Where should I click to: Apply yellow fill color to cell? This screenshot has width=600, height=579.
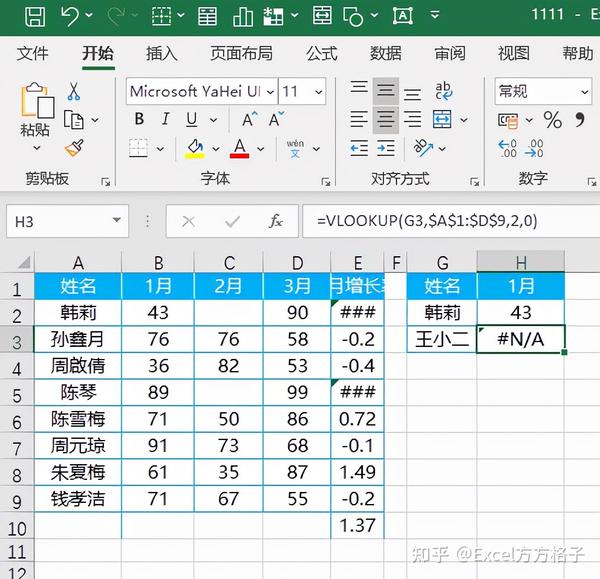pos(195,148)
